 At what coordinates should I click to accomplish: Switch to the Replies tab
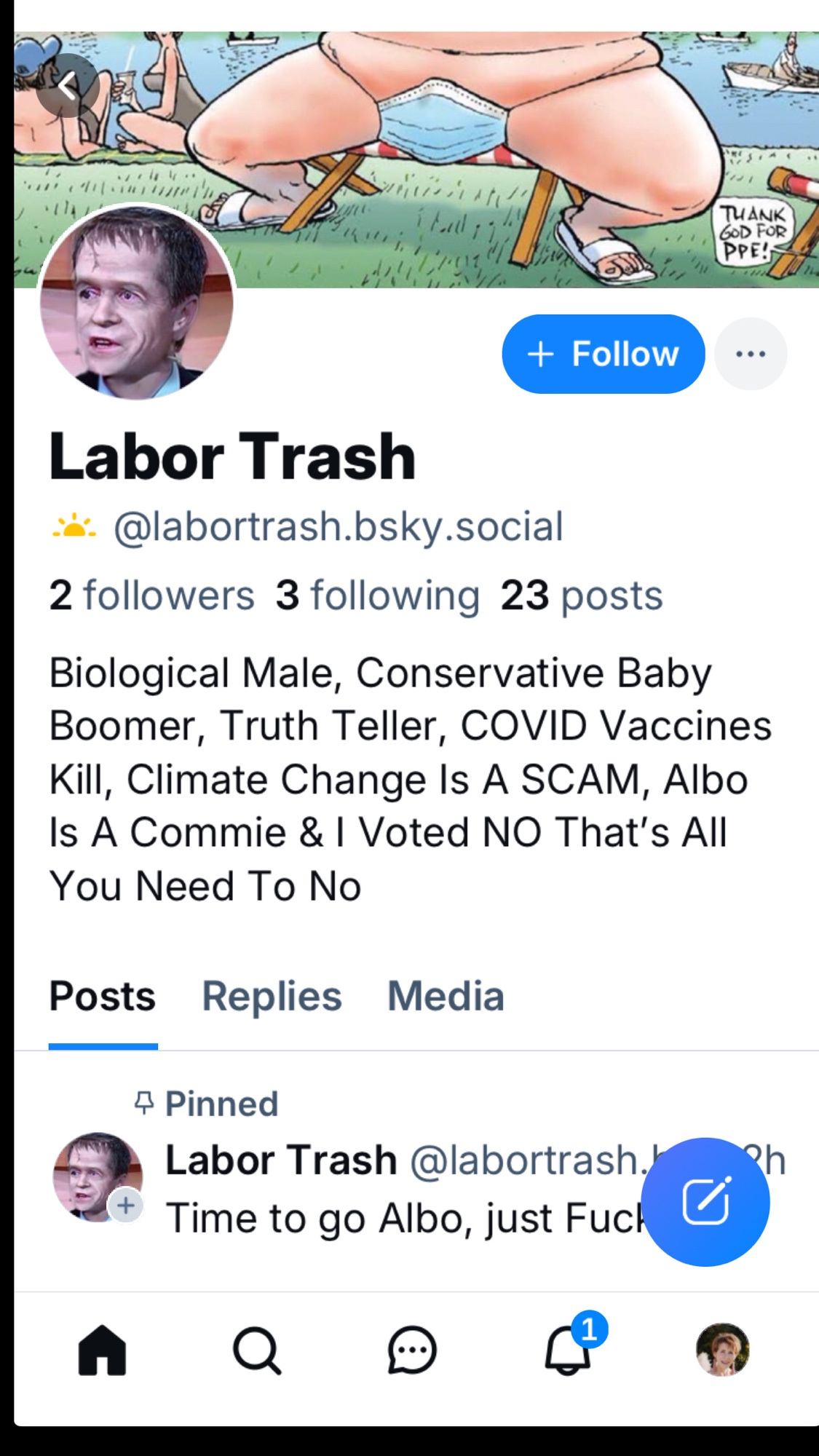click(x=272, y=996)
